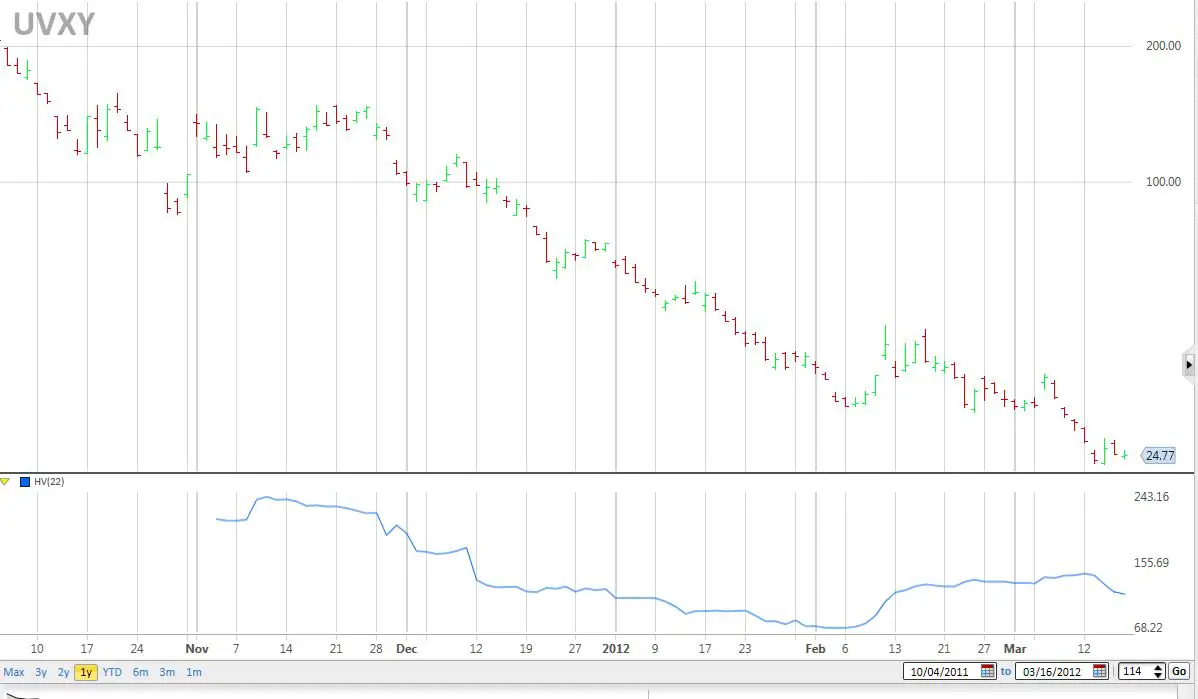
Task: Select the Max time range
Action: click(14, 672)
